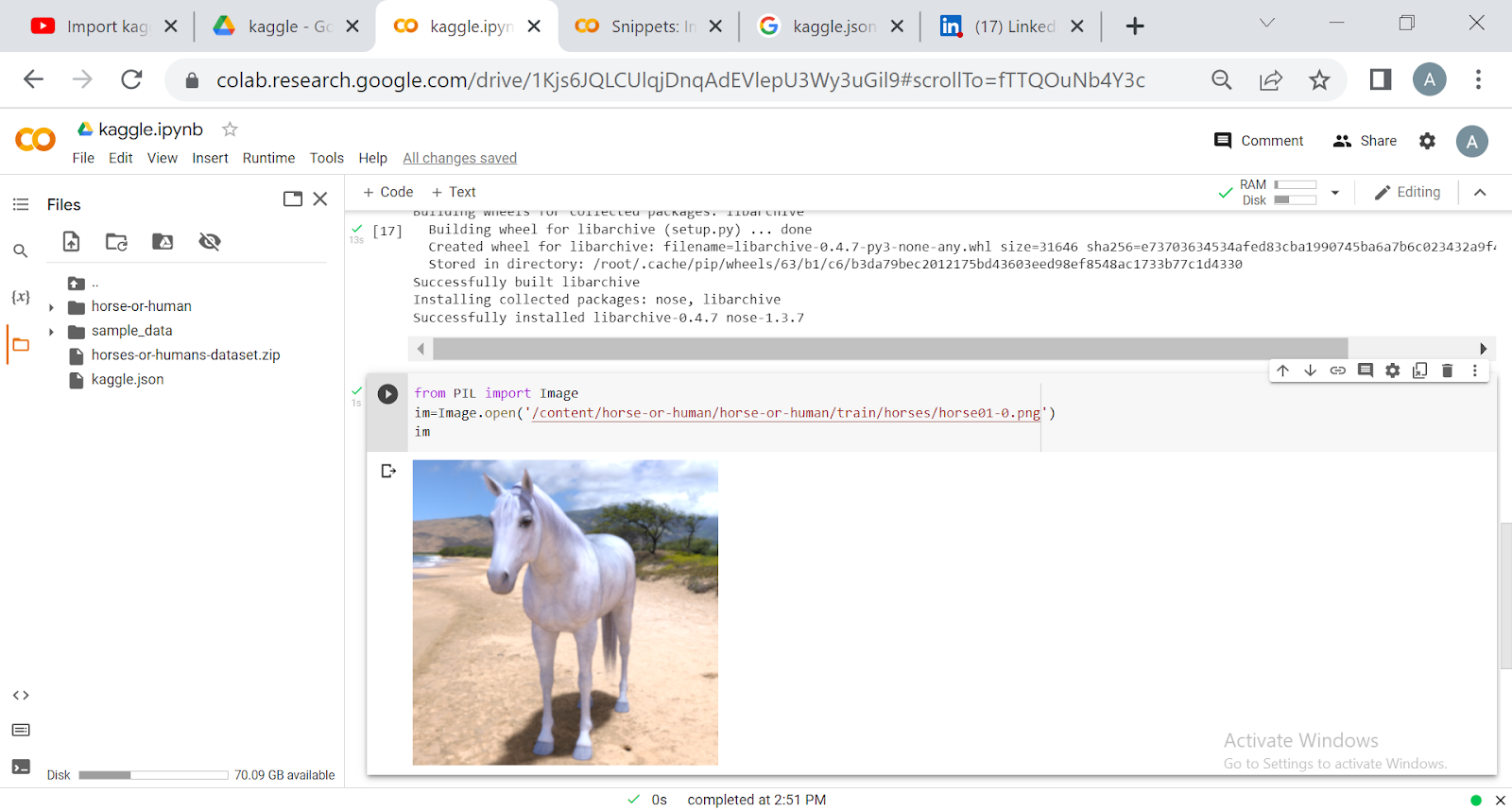This screenshot has width=1512, height=811.
Task: Open the Colab account avatar
Action: 1471,142
